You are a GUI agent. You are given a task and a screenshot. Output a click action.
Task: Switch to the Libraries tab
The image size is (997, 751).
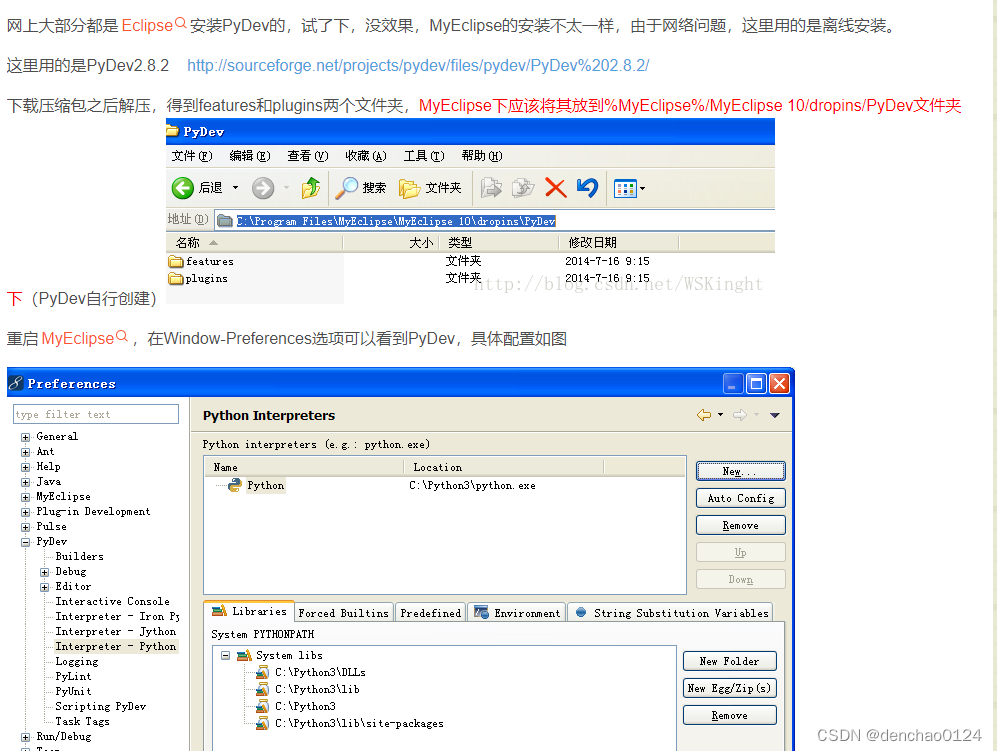(x=249, y=611)
